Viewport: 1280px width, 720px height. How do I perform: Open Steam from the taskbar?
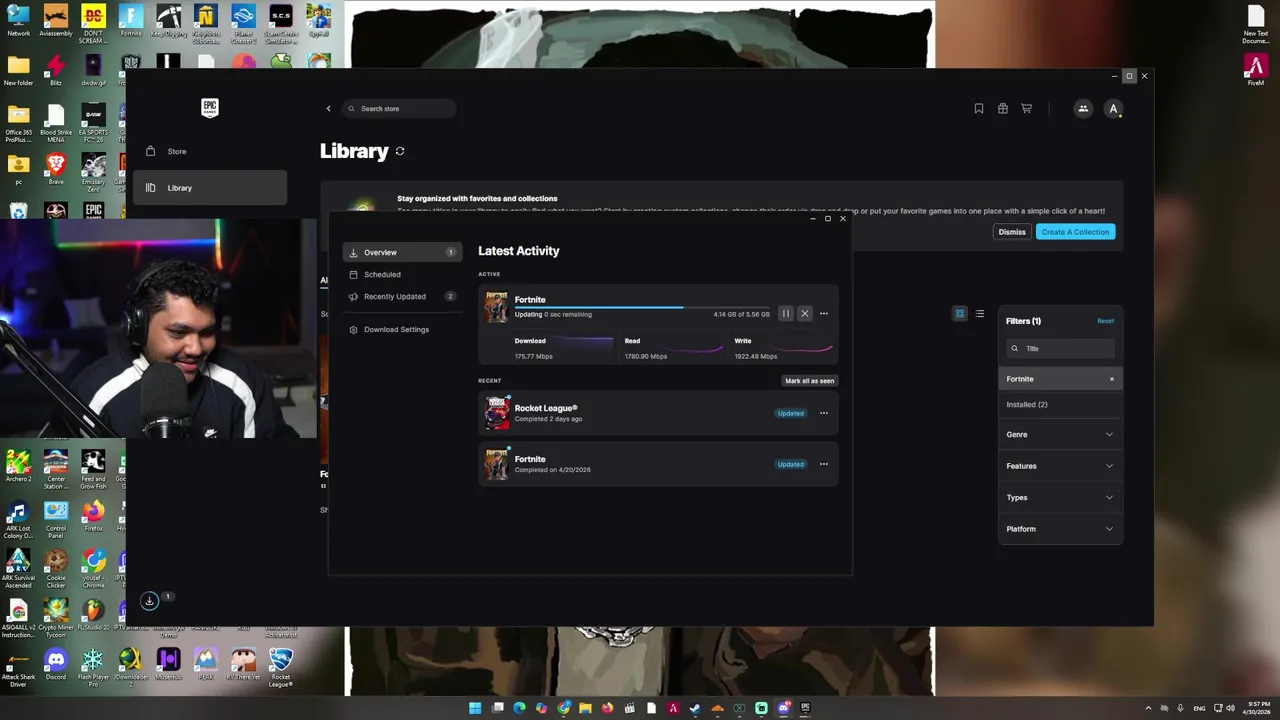point(695,708)
